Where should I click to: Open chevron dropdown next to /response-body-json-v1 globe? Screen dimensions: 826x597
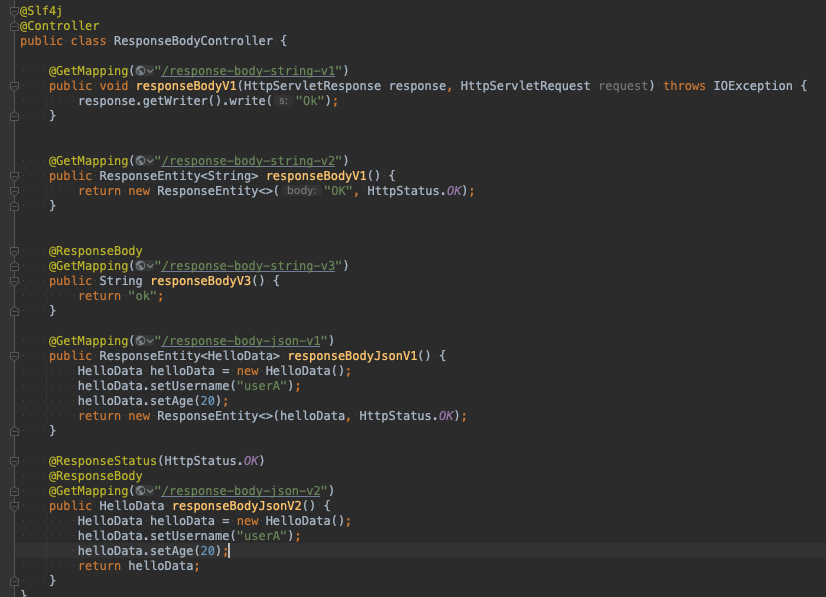click(150, 341)
